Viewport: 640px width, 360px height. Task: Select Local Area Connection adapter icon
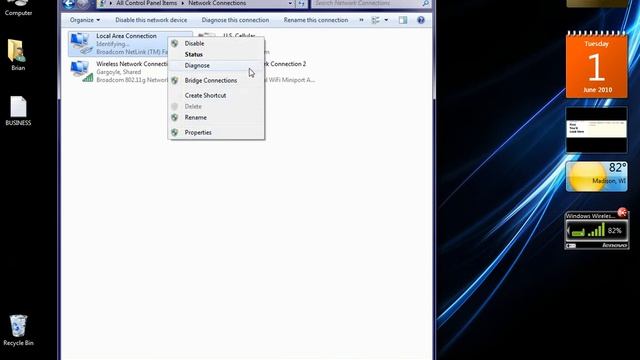(x=81, y=44)
